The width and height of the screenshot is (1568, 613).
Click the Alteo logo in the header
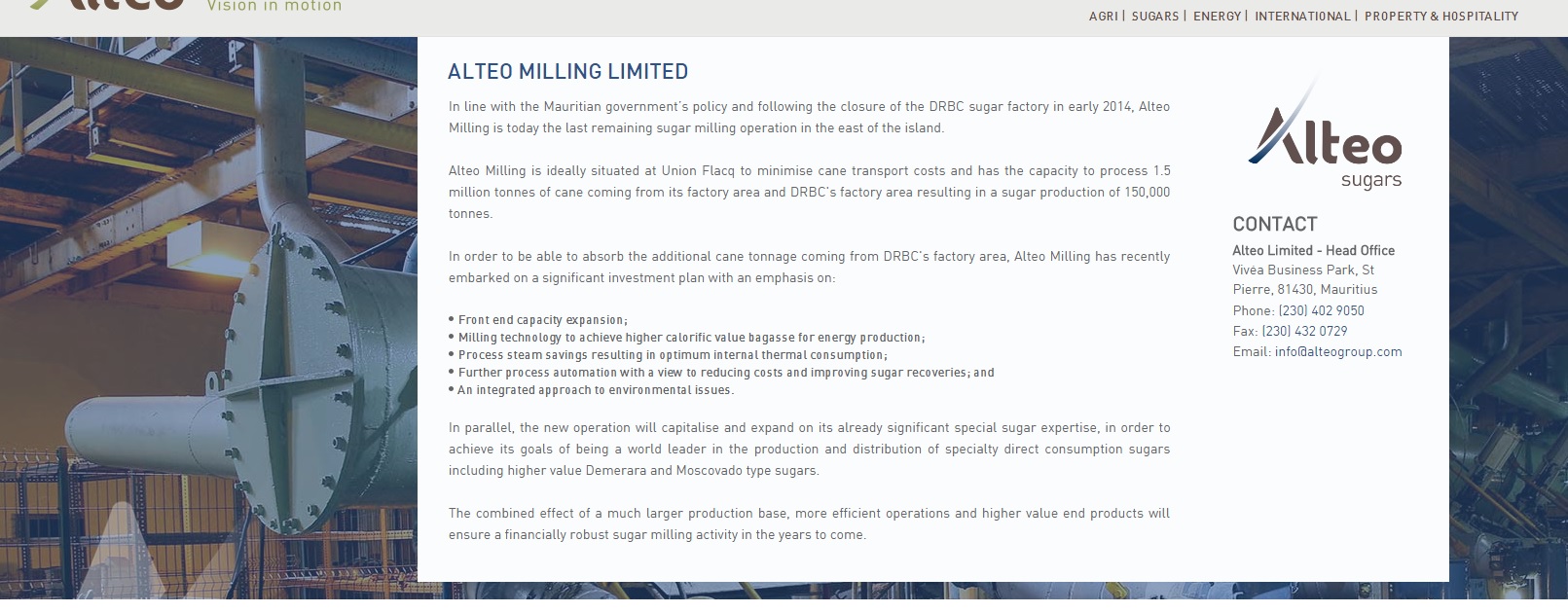(x=107, y=5)
